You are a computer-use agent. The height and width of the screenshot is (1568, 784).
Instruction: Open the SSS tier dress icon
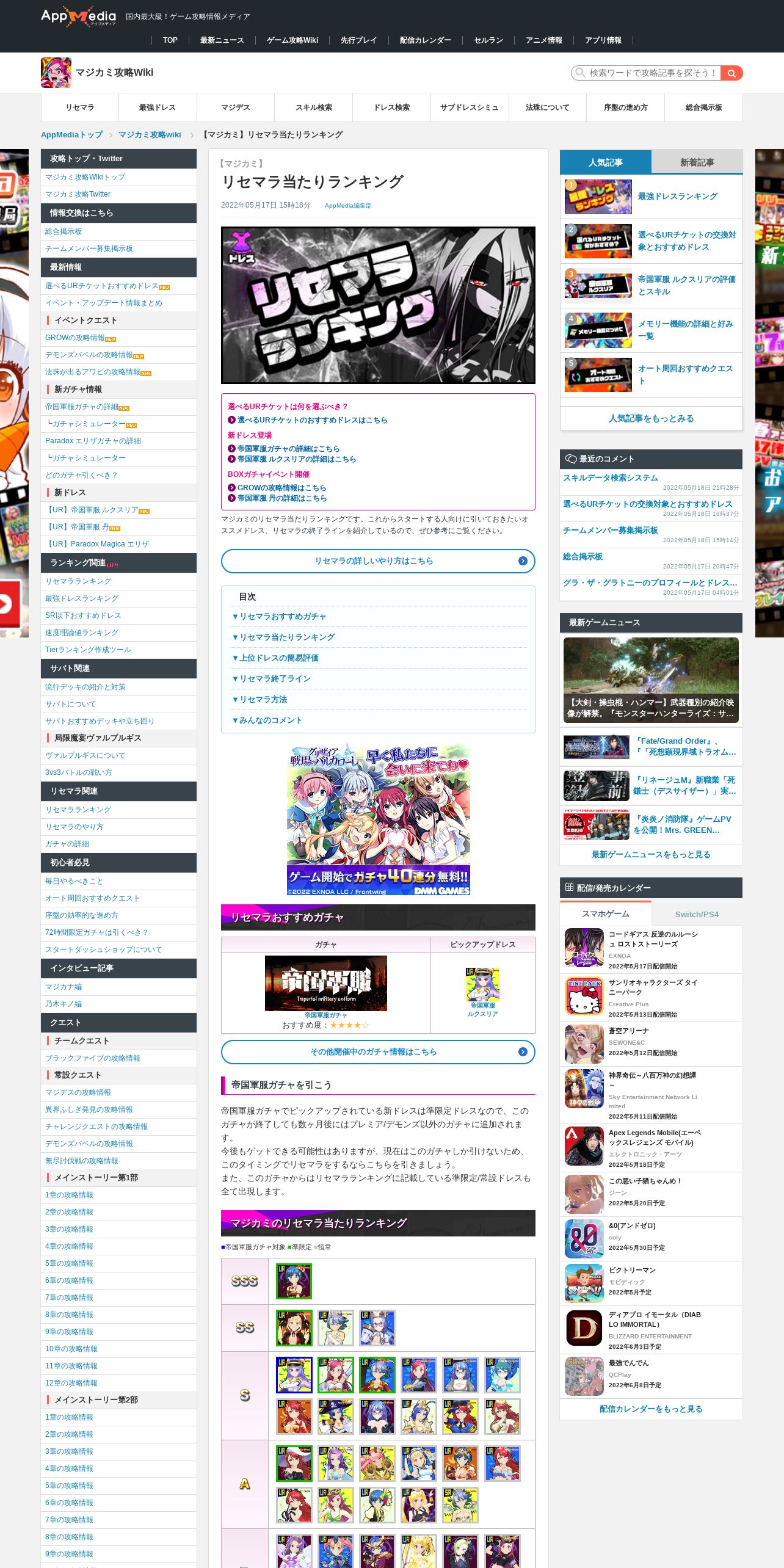click(294, 1281)
